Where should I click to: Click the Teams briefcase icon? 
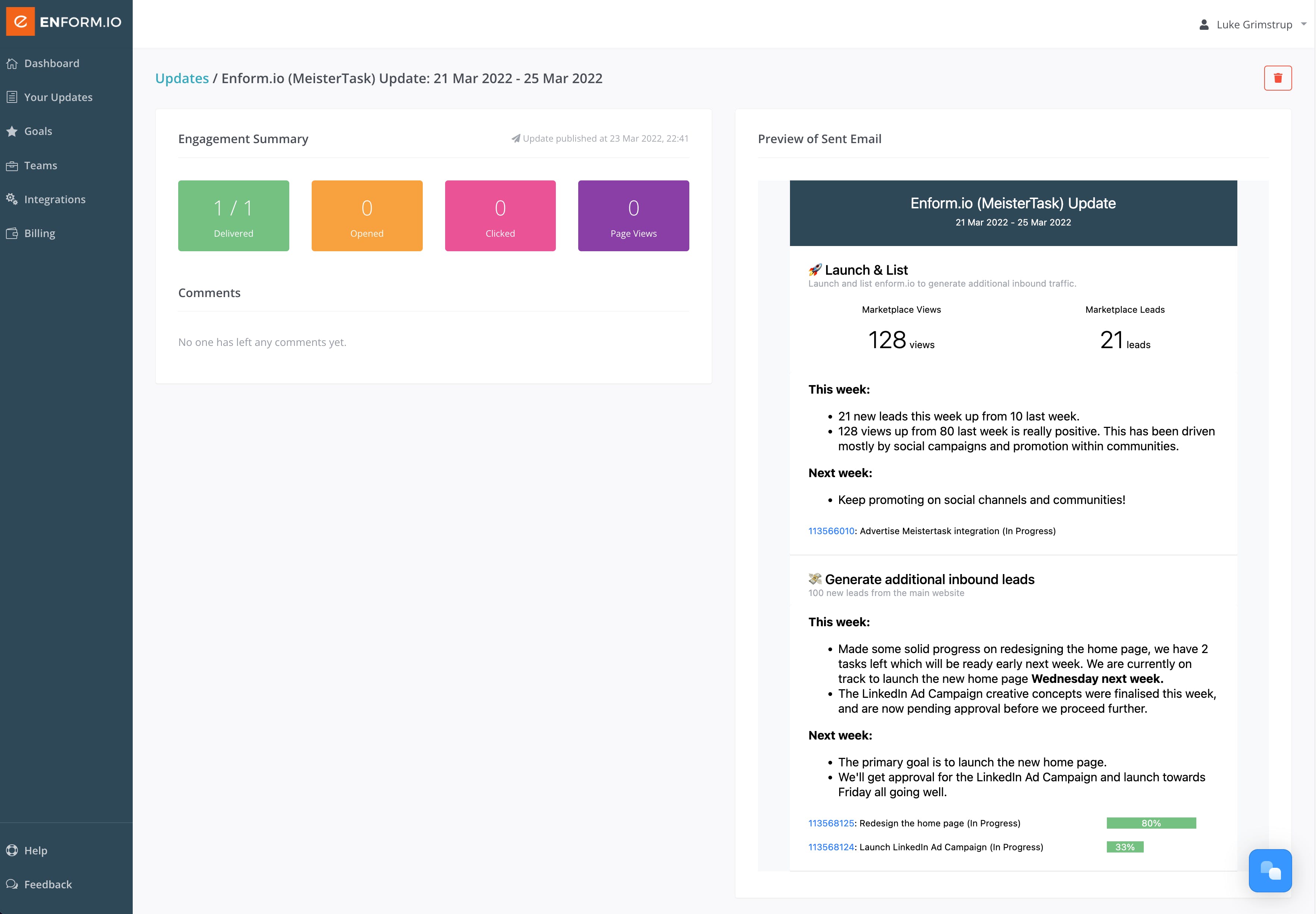12,166
